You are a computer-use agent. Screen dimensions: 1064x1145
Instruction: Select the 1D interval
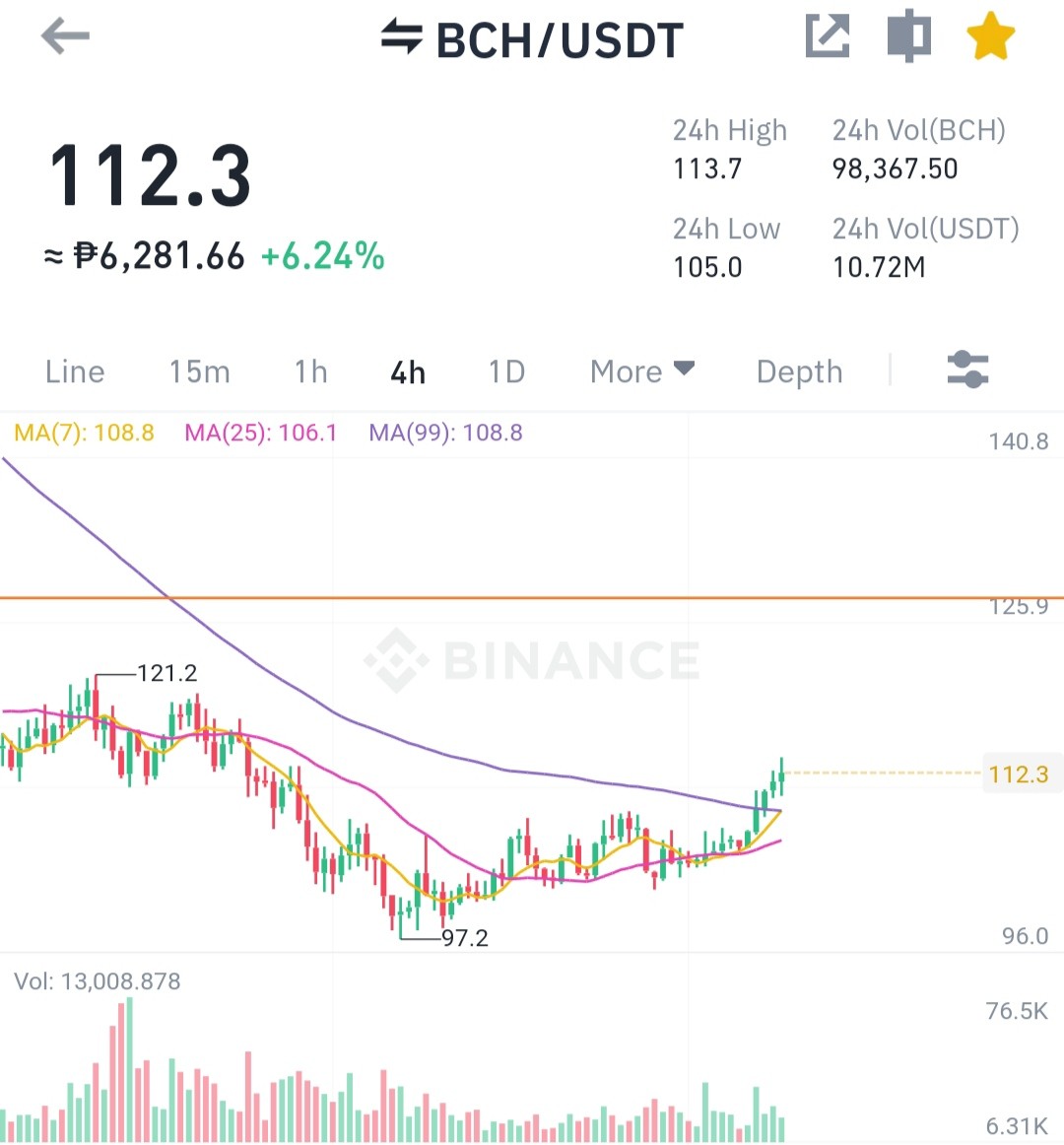pyautogui.click(x=506, y=371)
